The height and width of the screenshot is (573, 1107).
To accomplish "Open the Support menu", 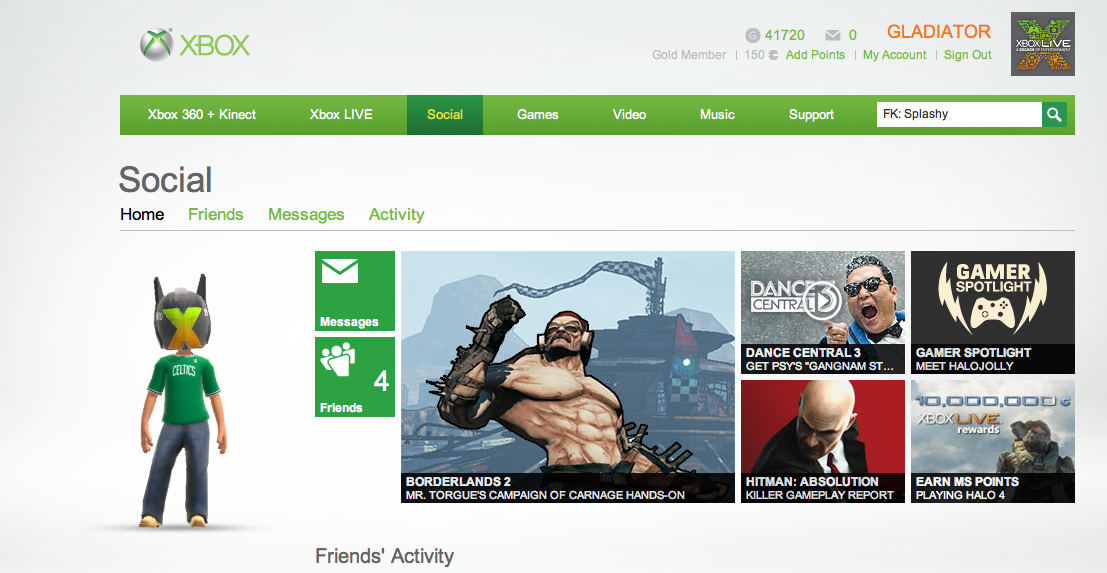I will (811, 114).
